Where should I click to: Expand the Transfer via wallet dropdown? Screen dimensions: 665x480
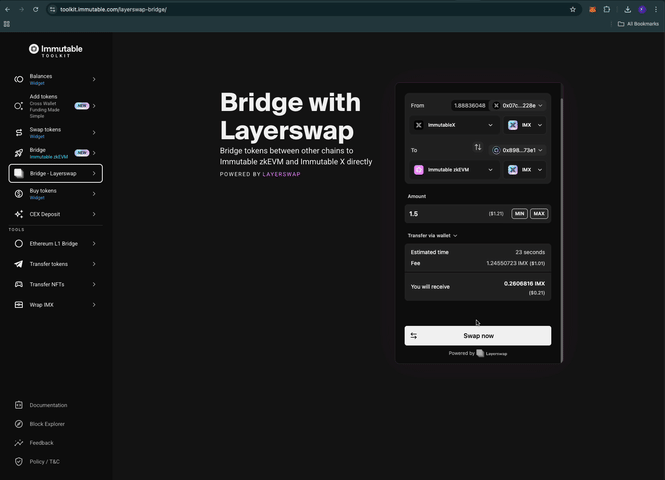[x=433, y=236]
